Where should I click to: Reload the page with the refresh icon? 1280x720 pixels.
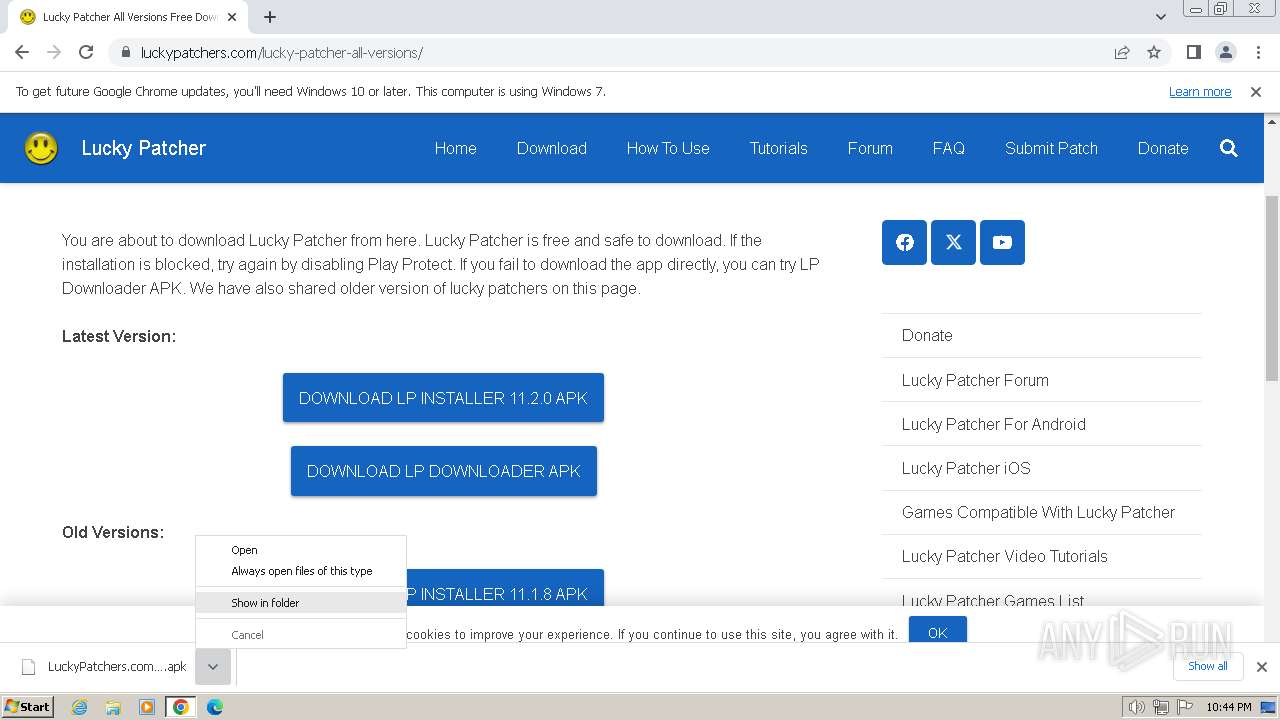86,52
